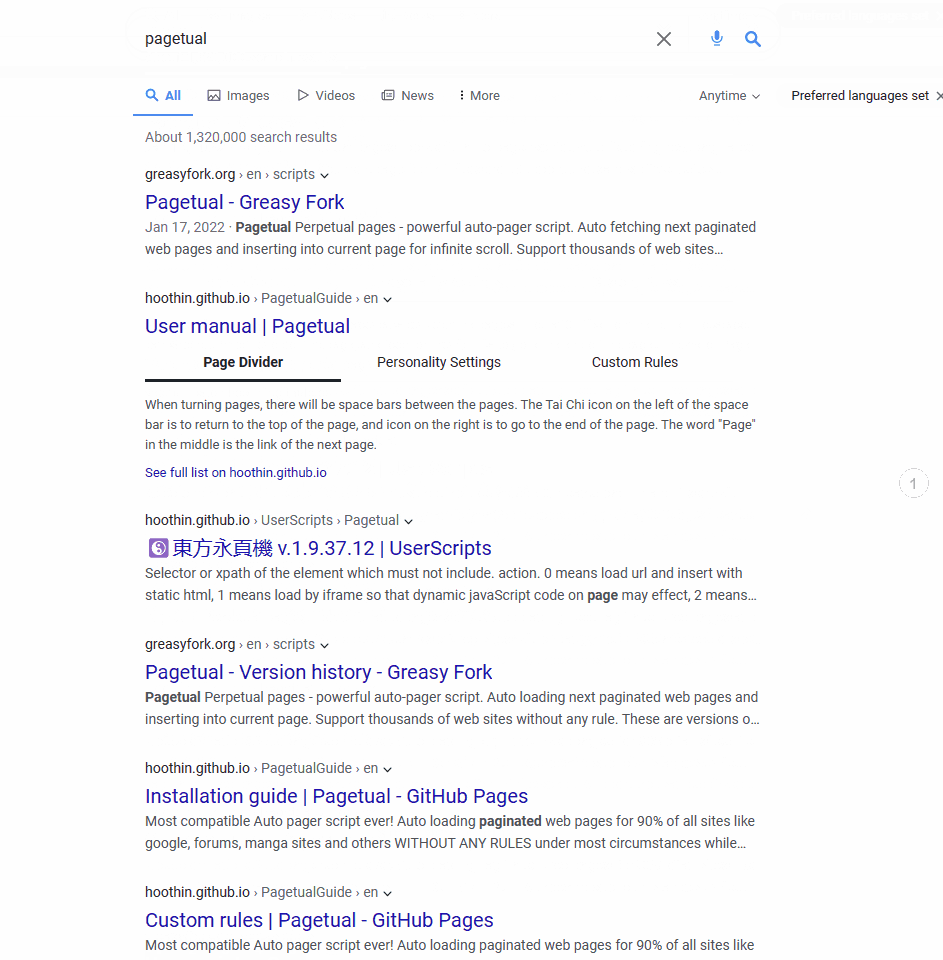Image resolution: width=943 pixels, height=960 pixels.
Task: Select the Custom Rules snippet tab
Action: (x=635, y=362)
